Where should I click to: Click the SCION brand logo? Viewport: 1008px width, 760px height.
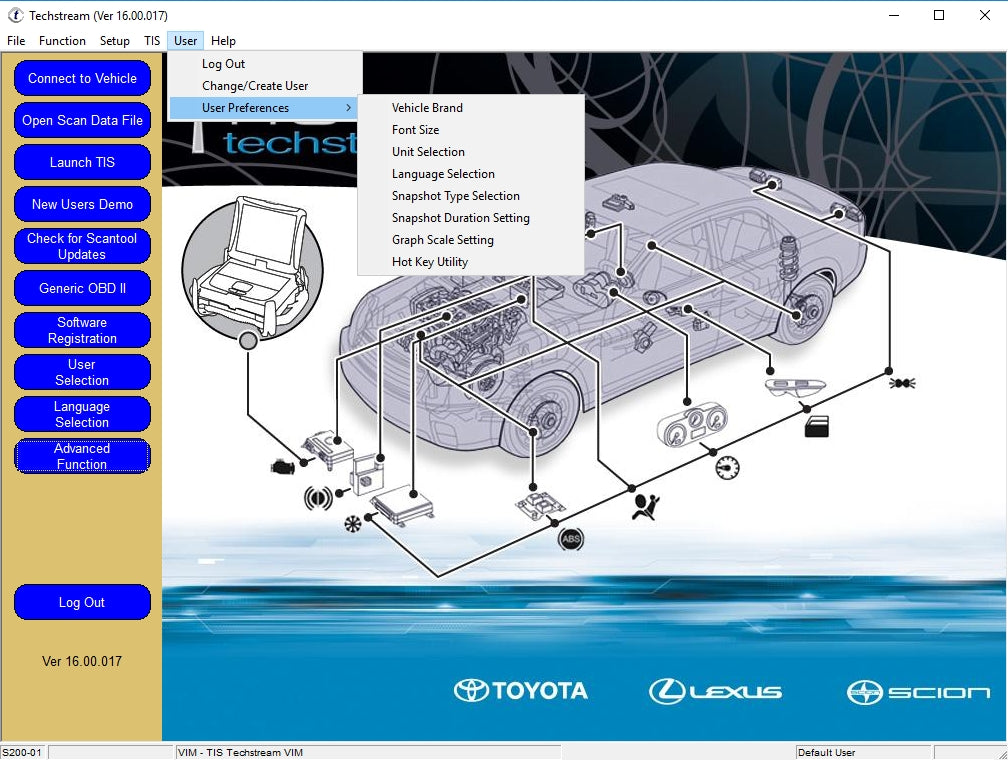[918, 690]
